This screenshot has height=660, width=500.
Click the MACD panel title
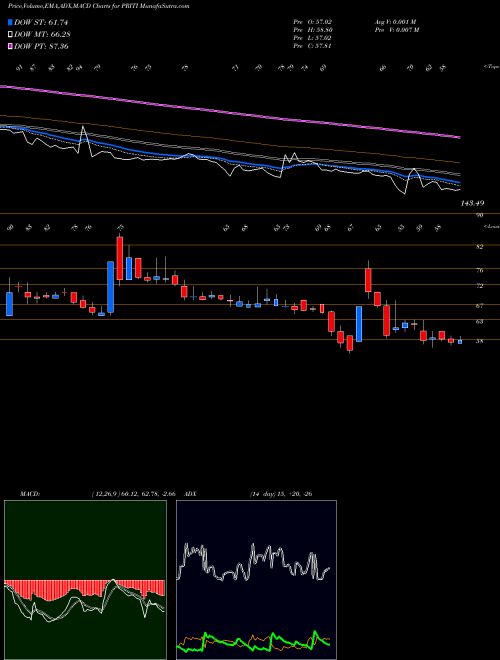[29, 494]
